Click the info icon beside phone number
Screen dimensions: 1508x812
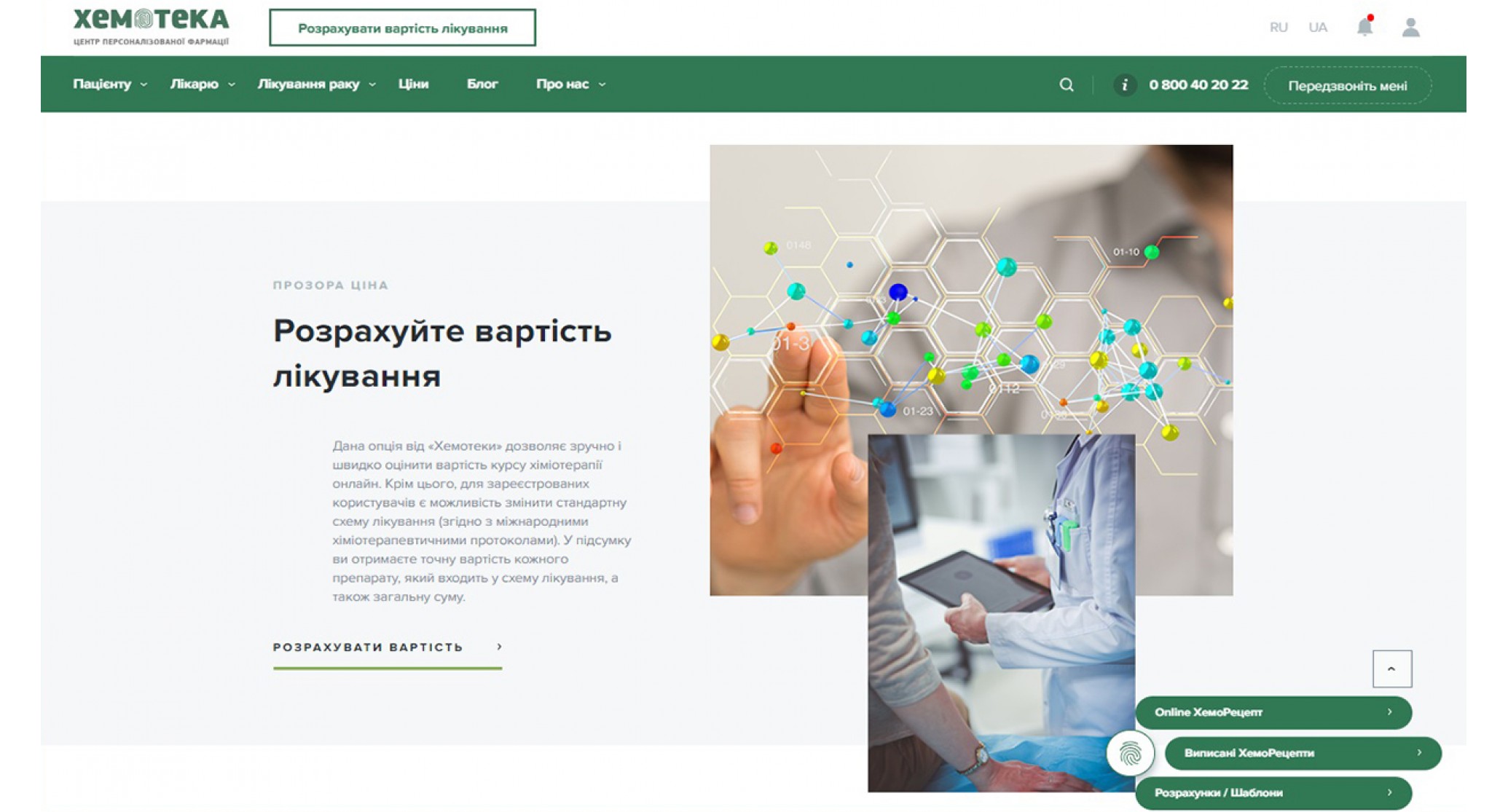click(x=1125, y=85)
